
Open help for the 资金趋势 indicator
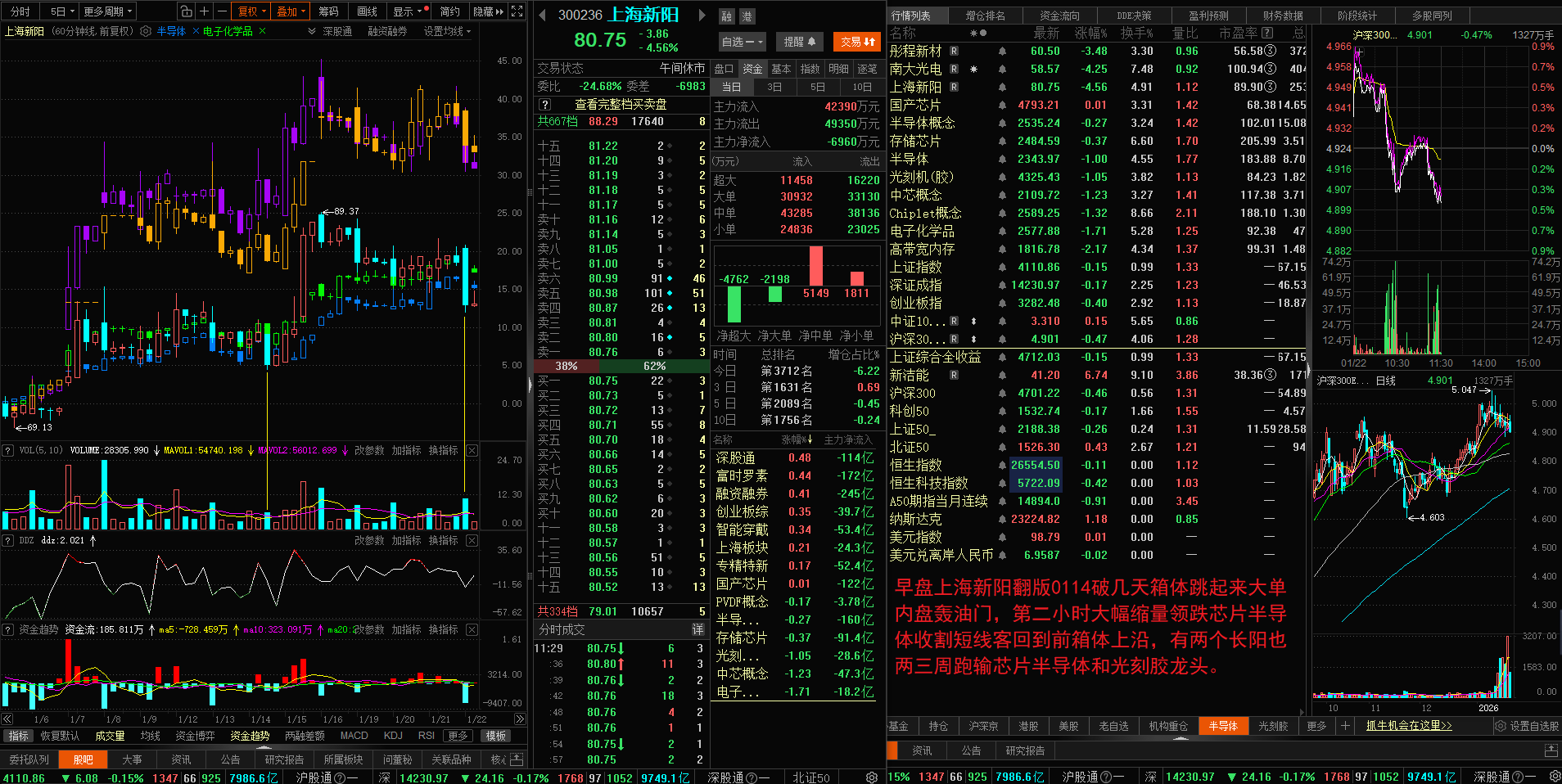pos(8,629)
